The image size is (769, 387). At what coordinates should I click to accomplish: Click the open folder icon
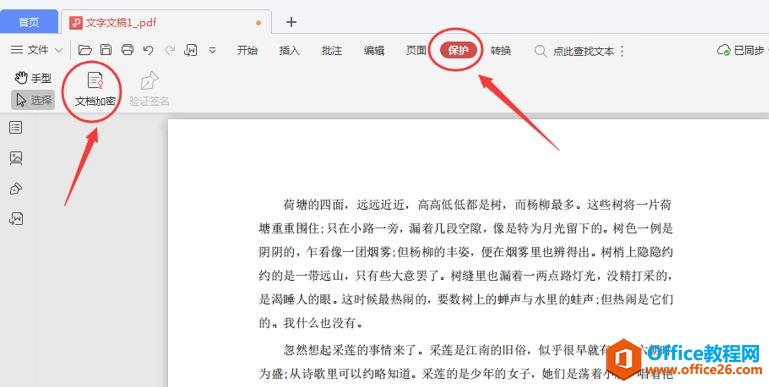(x=85, y=50)
